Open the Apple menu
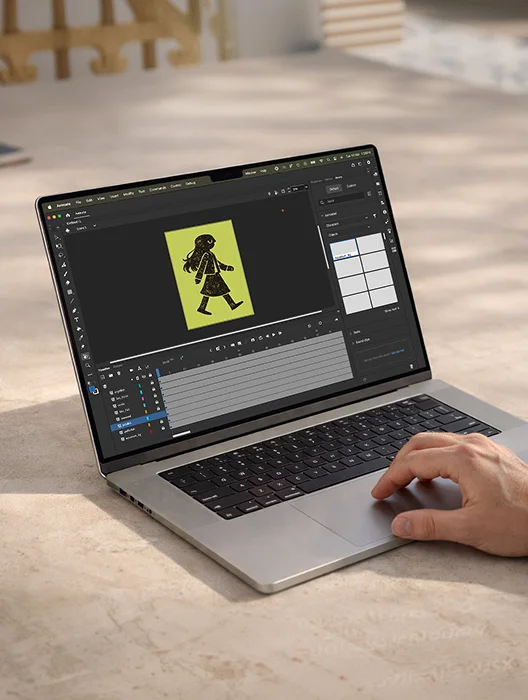 point(50,207)
